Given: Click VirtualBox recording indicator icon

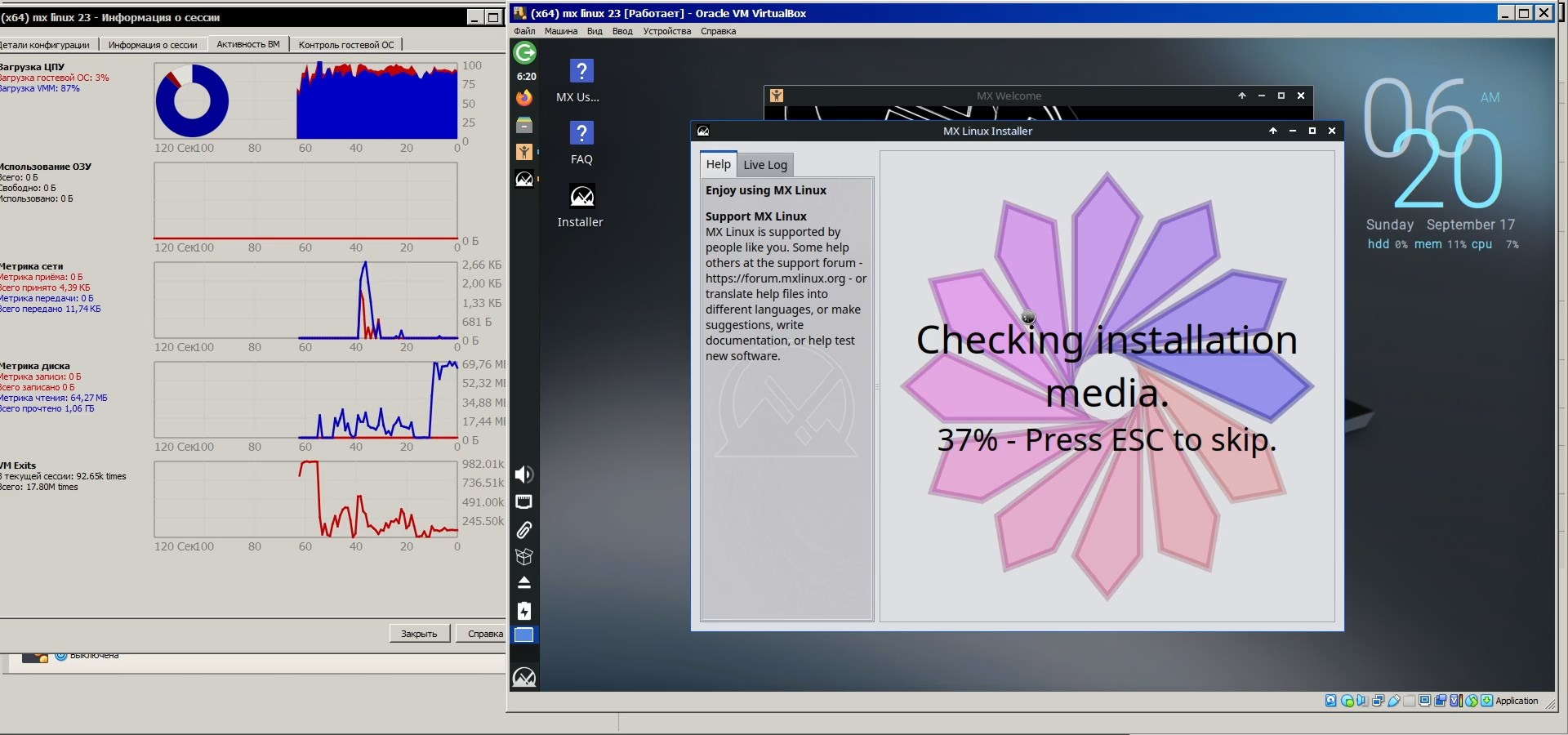Looking at the screenshot, I should click(1441, 701).
